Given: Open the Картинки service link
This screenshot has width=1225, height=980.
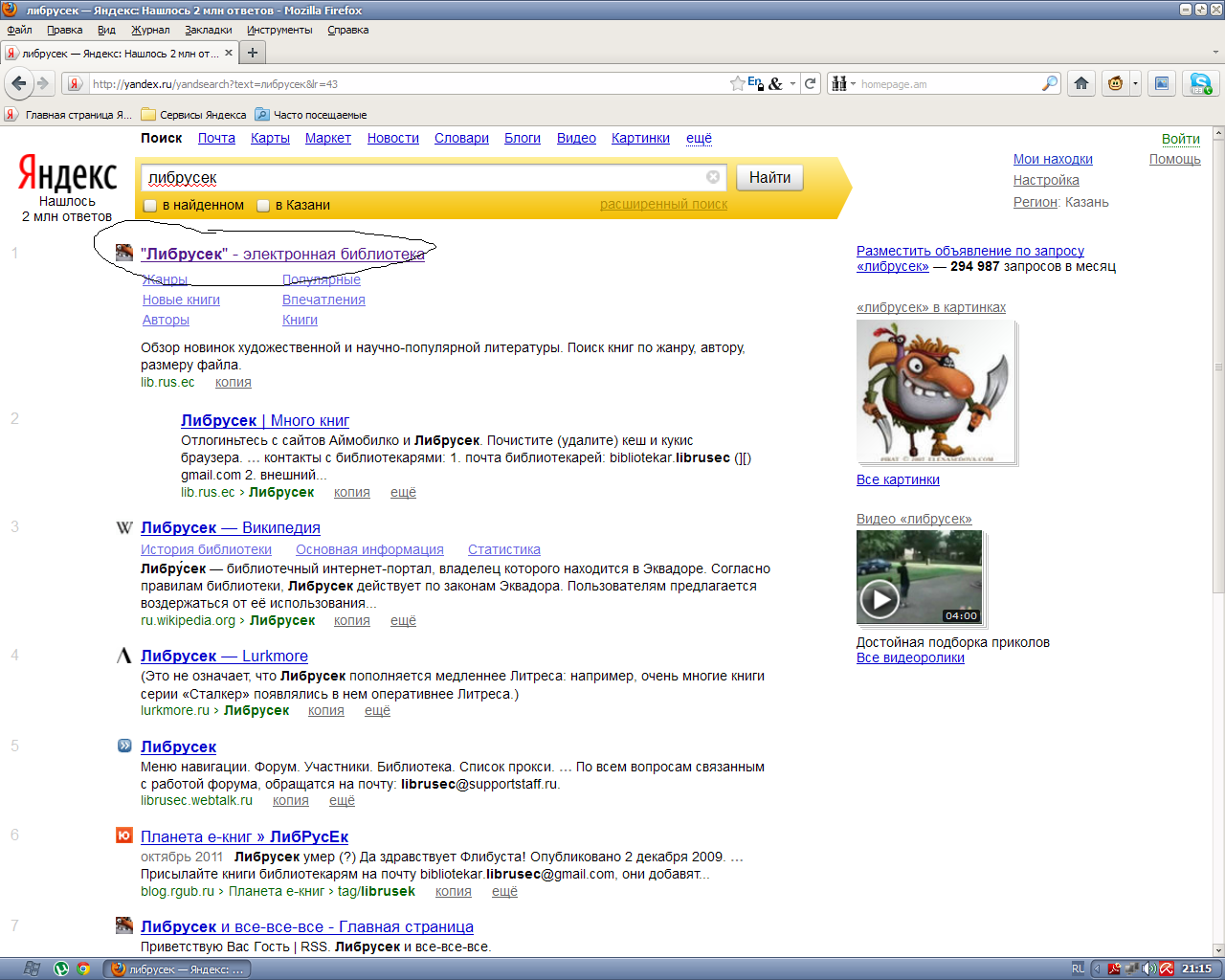Looking at the screenshot, I should tap(640, 138).
